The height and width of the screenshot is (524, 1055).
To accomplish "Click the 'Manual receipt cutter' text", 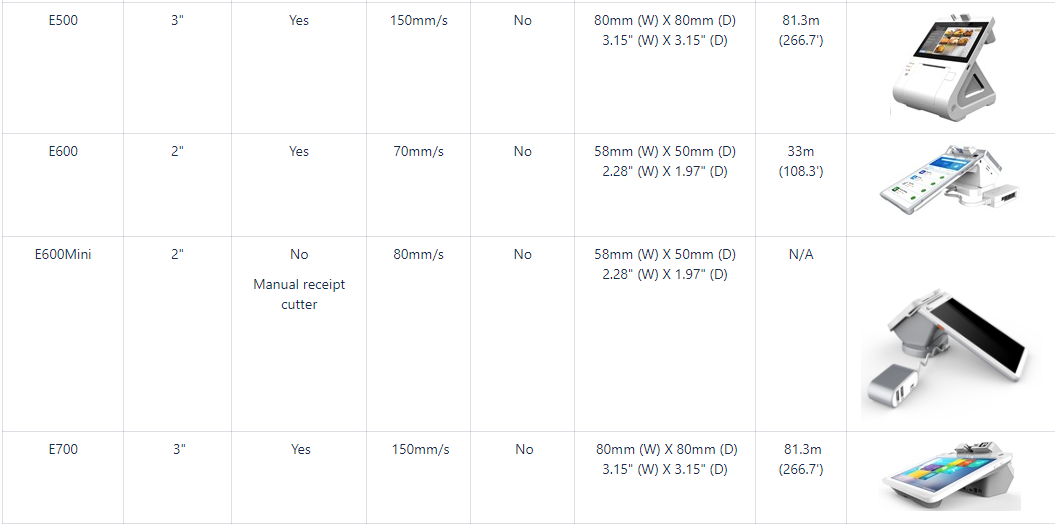I will [x=299, y=294].
